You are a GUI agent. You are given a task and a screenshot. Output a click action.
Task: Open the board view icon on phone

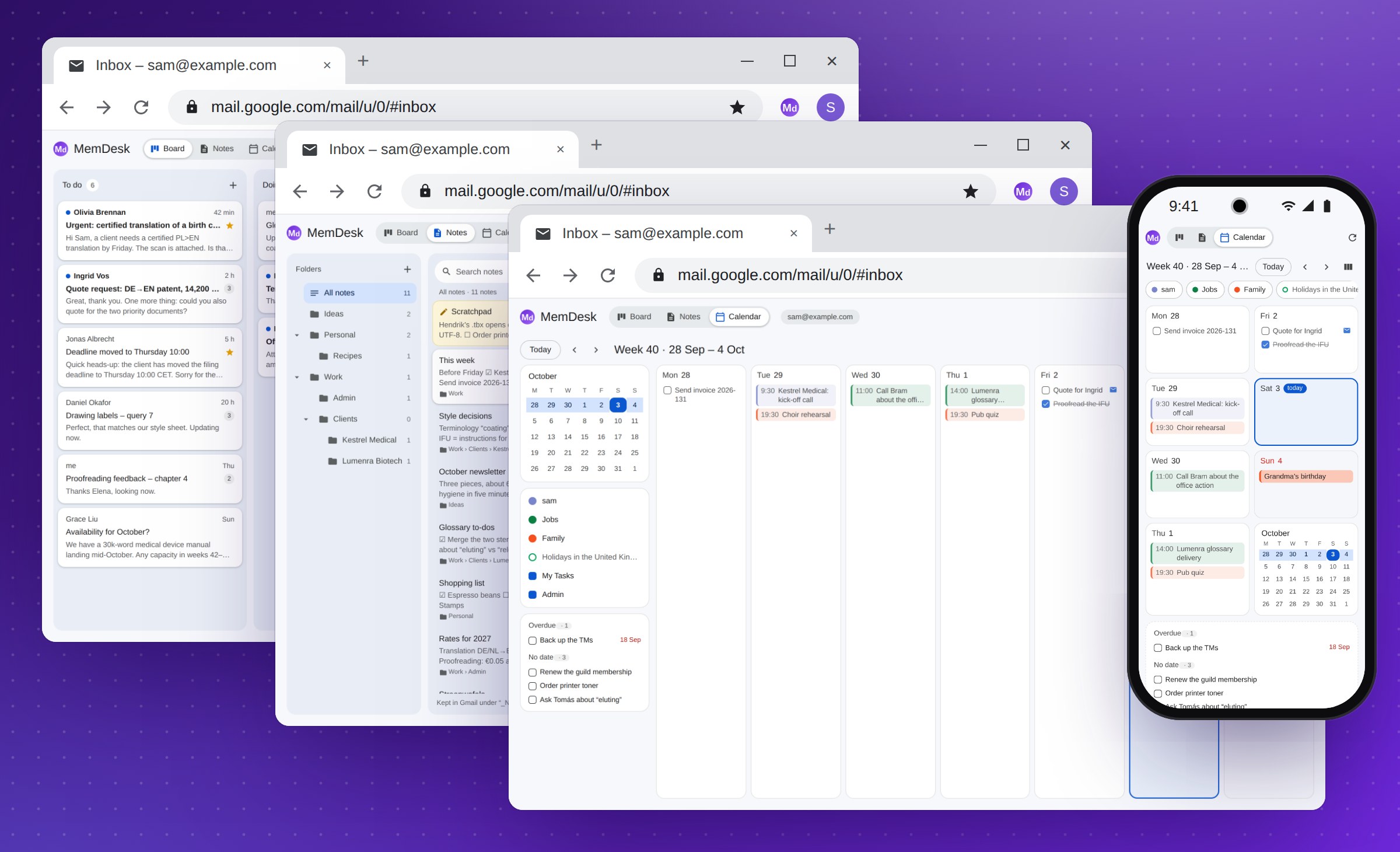pos(1179,238)
